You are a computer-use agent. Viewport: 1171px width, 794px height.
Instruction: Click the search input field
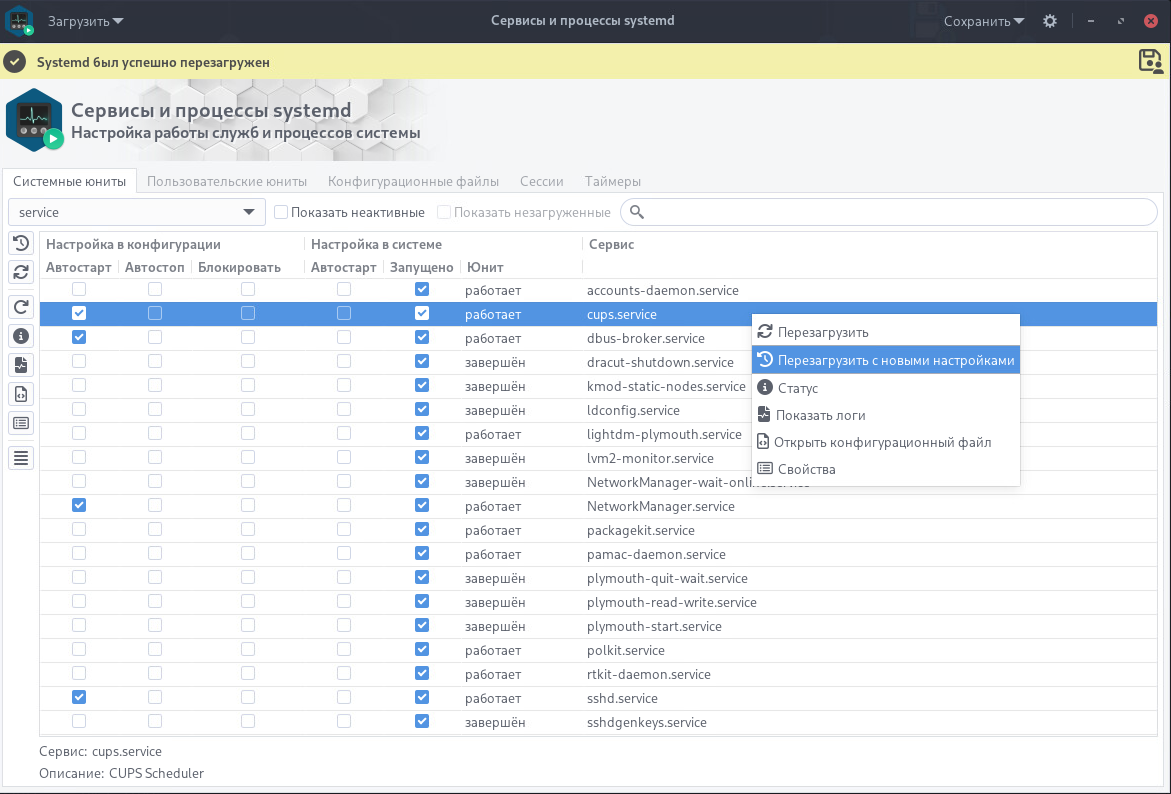(900, 212)
